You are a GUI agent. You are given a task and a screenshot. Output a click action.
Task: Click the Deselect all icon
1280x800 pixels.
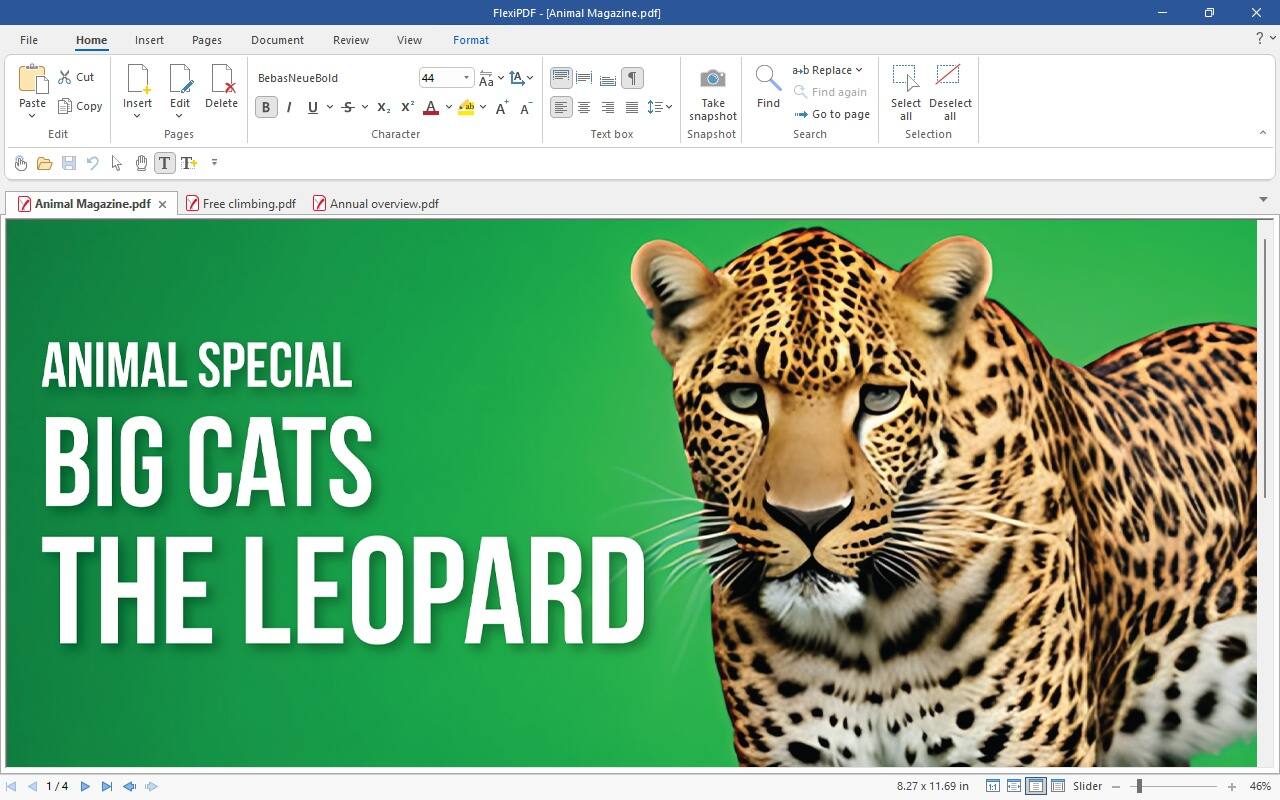point(948,93)
